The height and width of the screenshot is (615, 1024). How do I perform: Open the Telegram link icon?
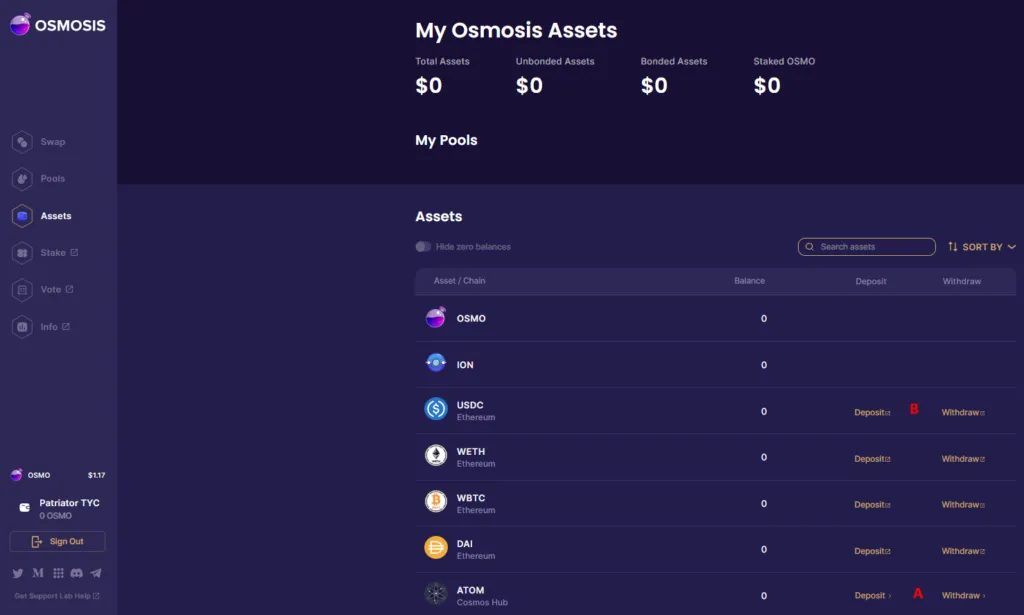[96, 573]
